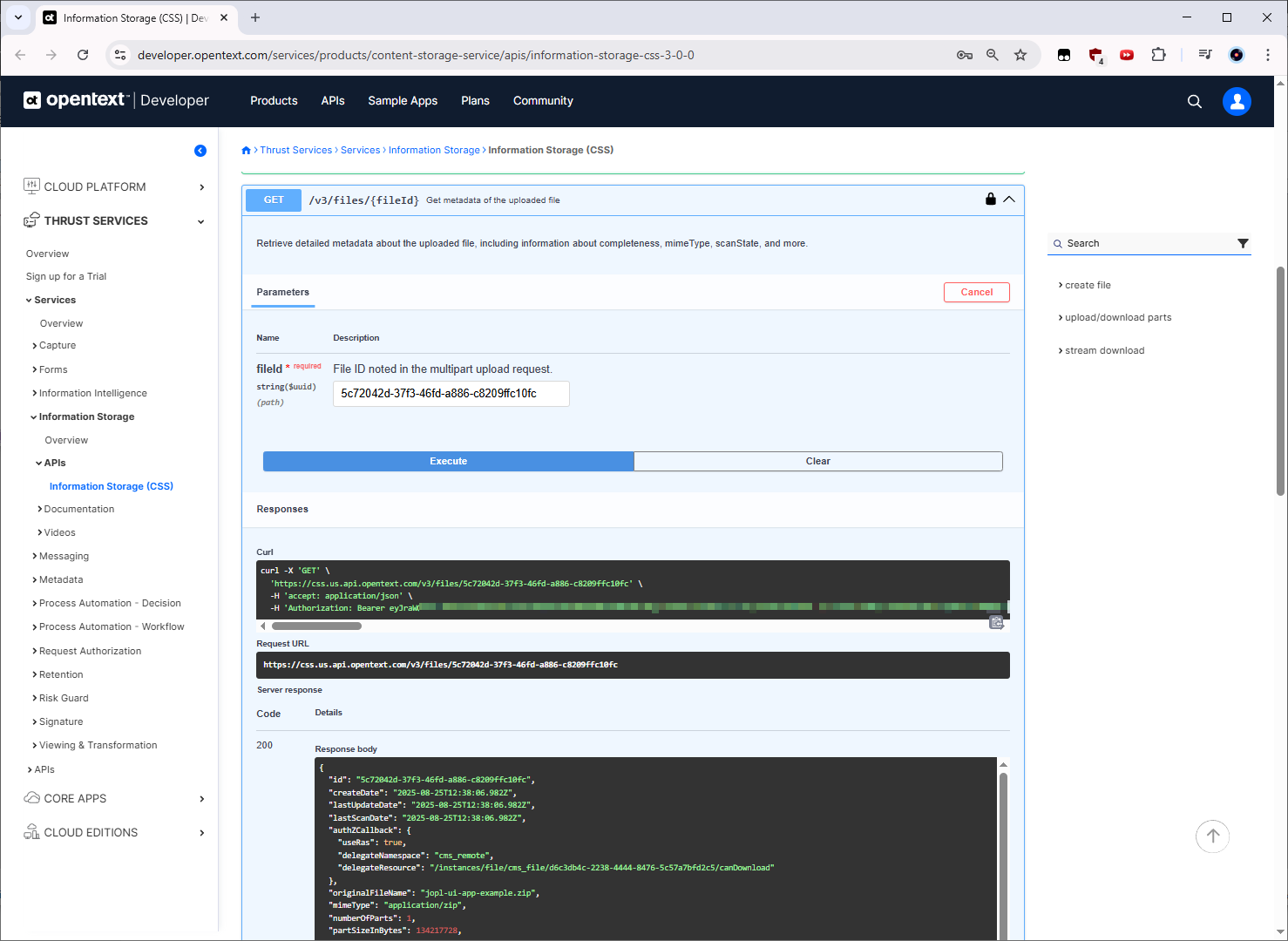
Task: Click the curl horizontal scrollbar thumb
Action: [x=316, y=626]
